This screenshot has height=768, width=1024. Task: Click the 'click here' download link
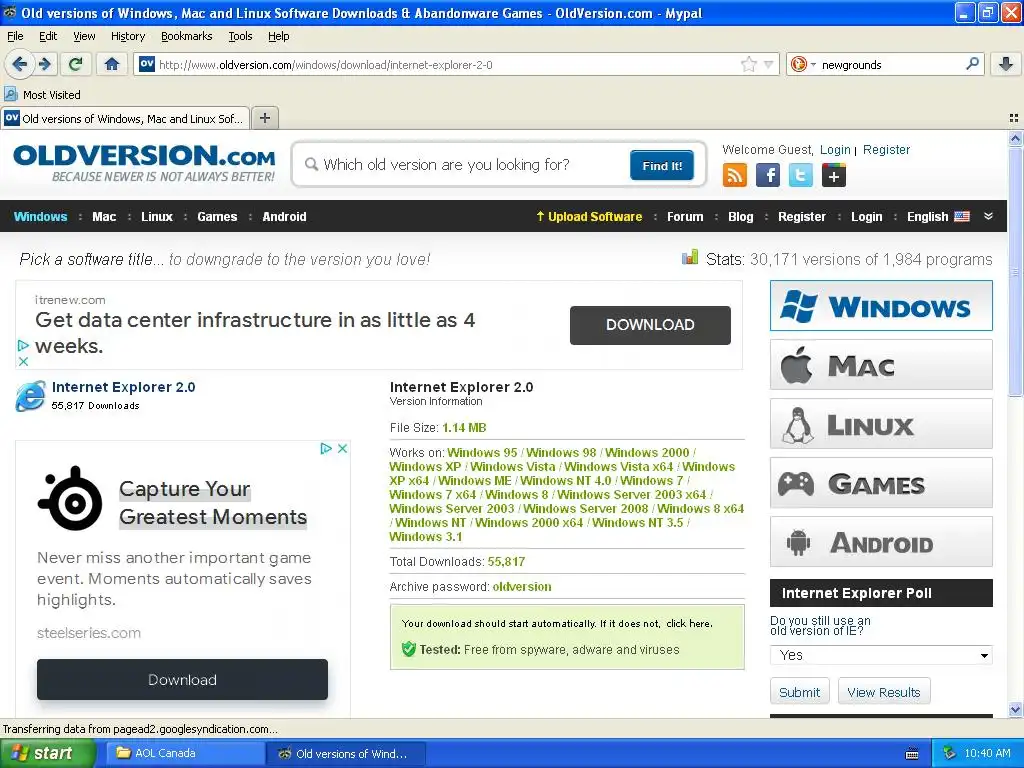(x=688, y=623)
